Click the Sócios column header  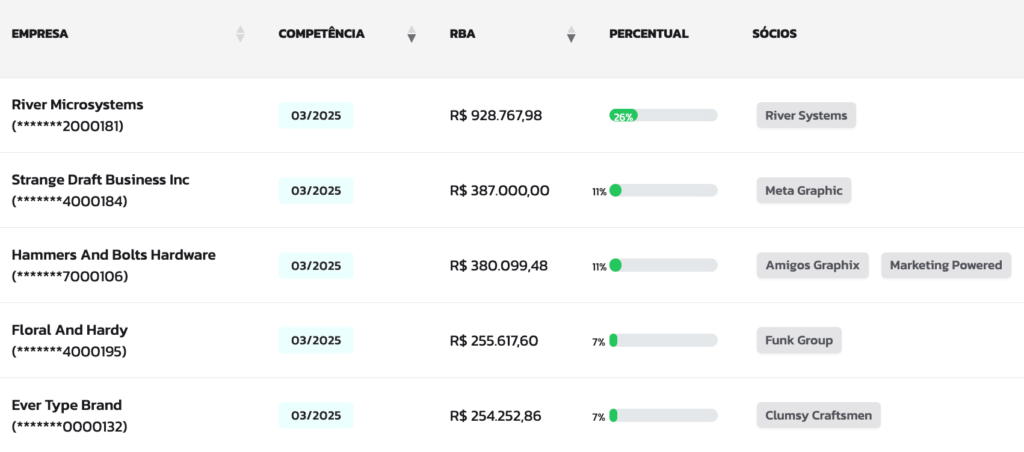coord(775,34)
